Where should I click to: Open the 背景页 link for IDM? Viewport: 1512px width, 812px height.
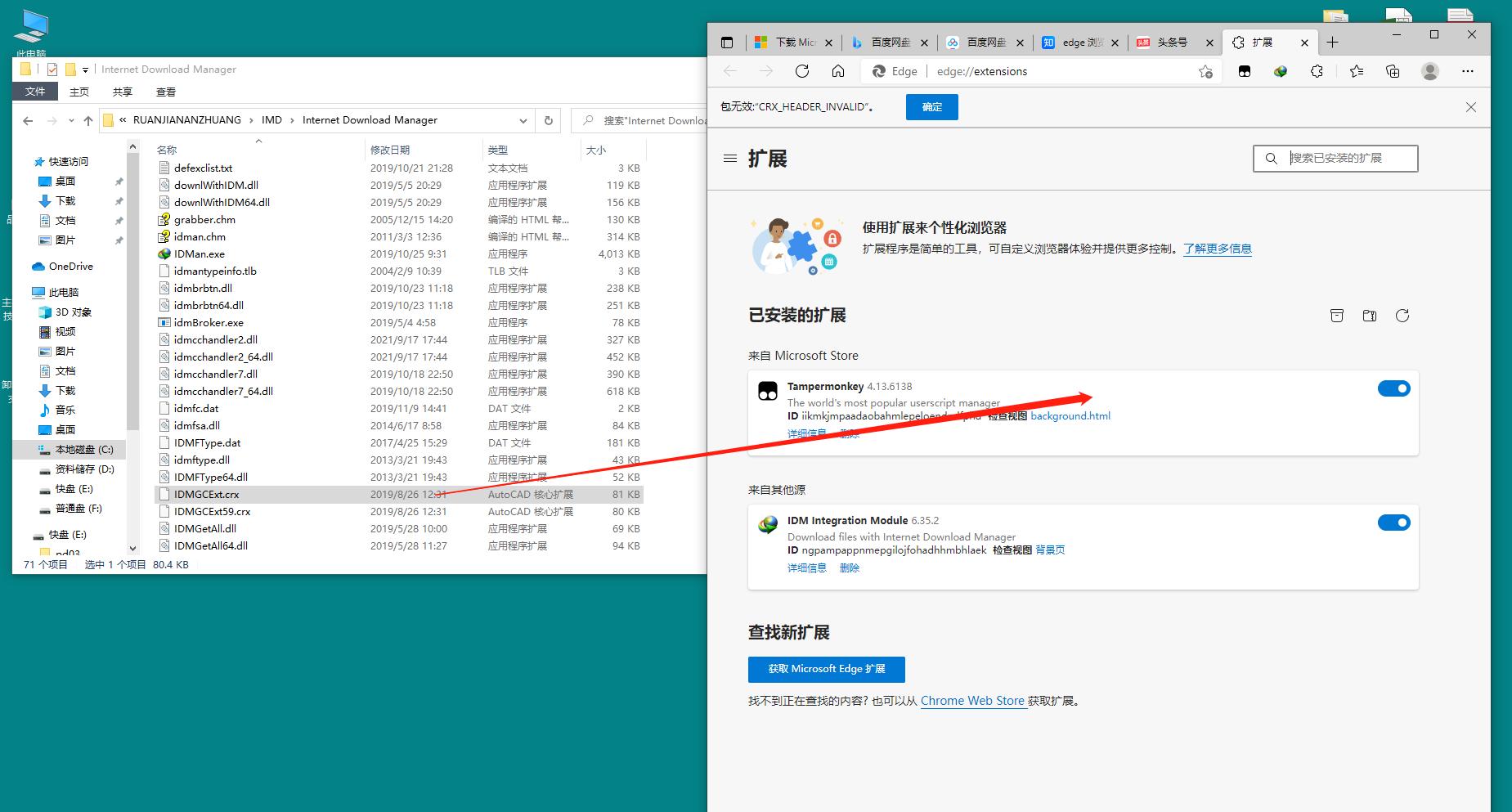pos(1050,550)
